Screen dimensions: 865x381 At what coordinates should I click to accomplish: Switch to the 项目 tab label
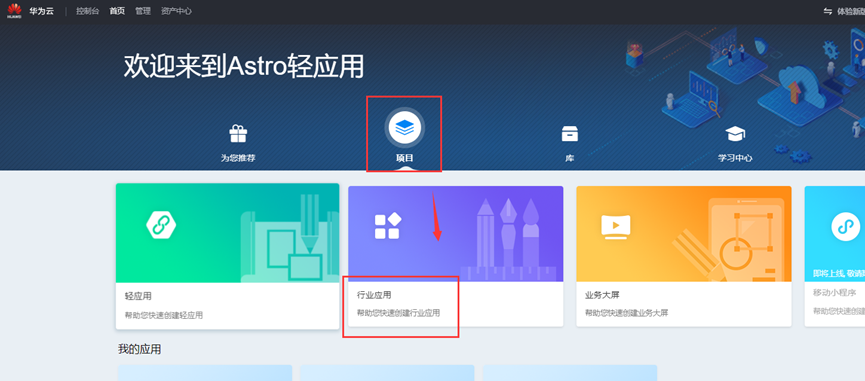coord(405,158)
